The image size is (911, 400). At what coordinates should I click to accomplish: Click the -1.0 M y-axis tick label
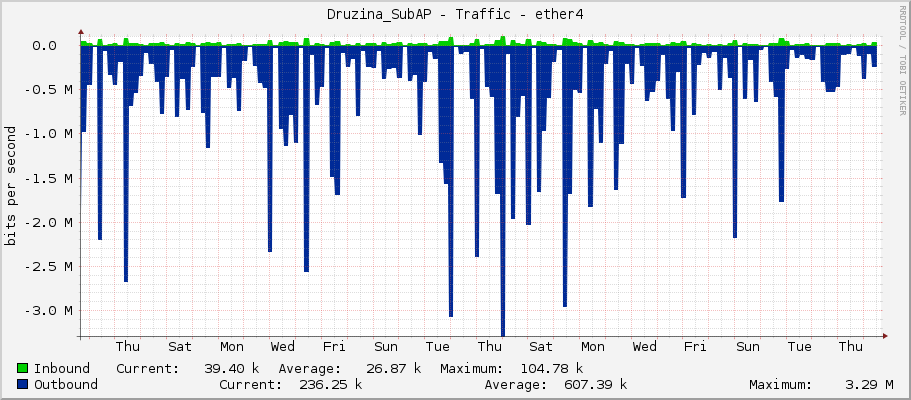pyautogui.click(x=48, y=134)
